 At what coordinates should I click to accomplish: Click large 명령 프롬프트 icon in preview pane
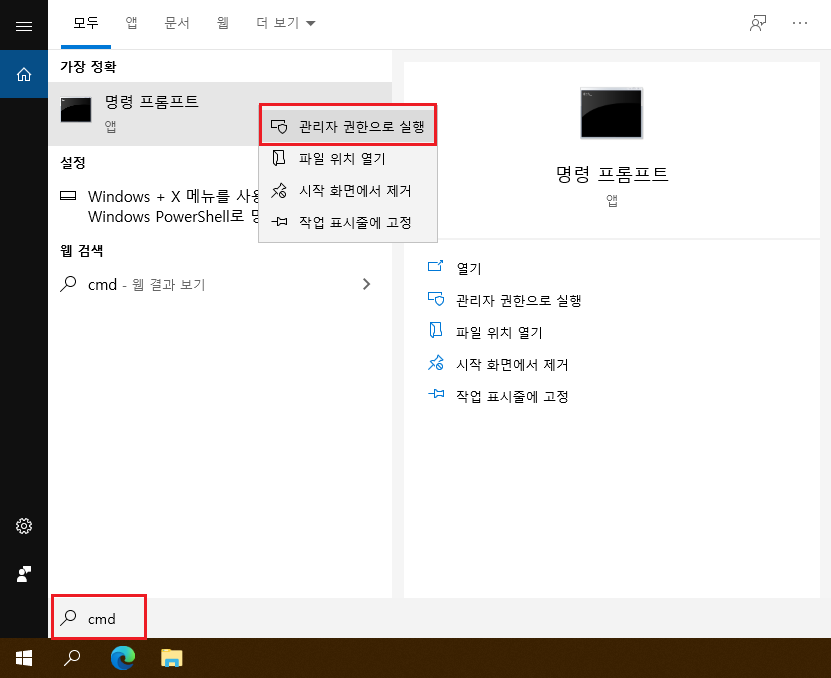612,113
